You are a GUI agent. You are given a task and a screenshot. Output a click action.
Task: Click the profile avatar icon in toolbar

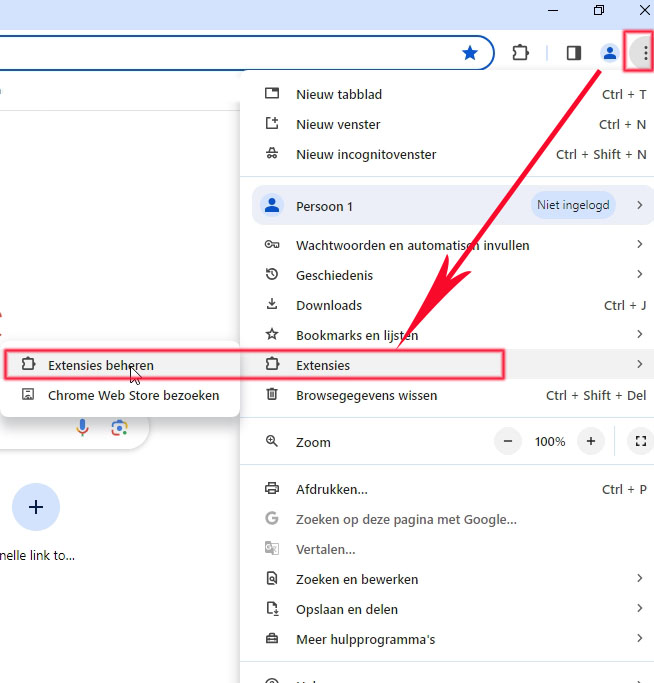click(609, 53)
